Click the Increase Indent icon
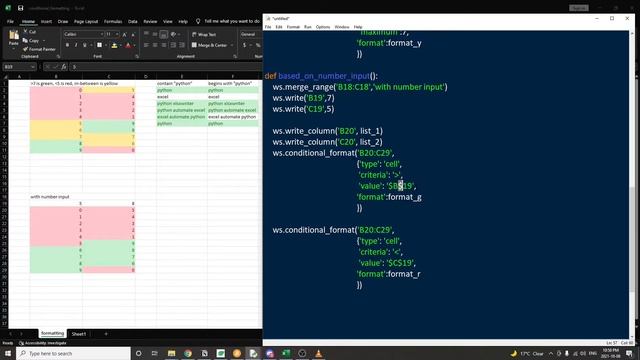 click(182, 45)
